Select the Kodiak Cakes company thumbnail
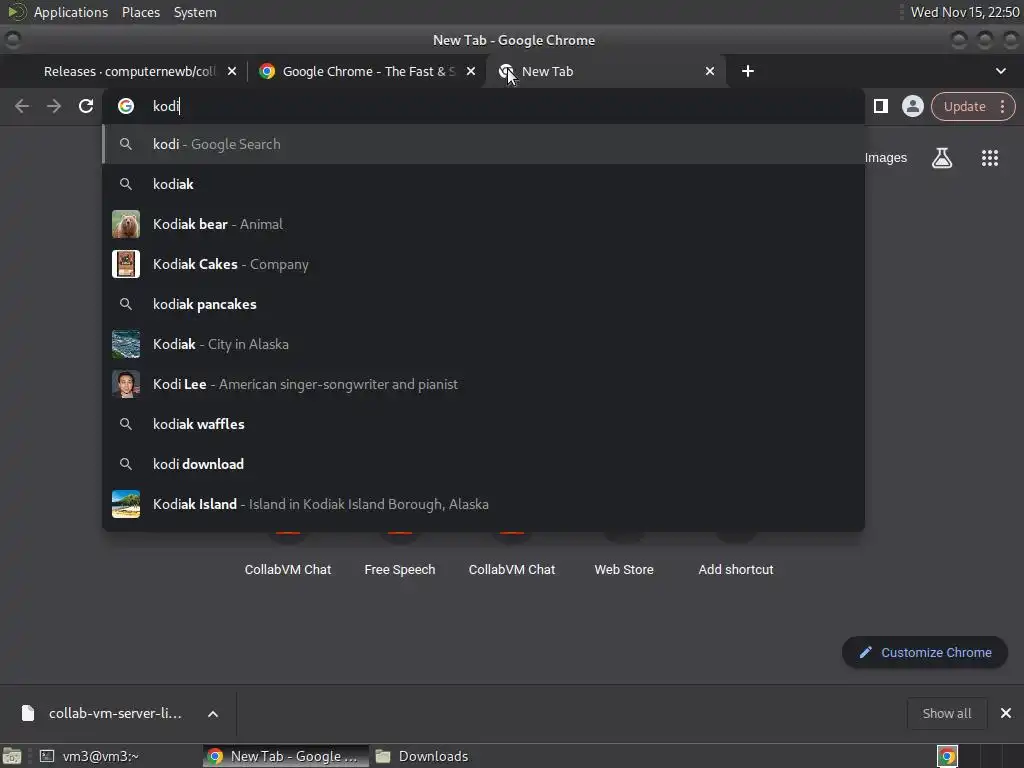The width and height of the screenshot is (1024, 768). (x=126, y=264)
